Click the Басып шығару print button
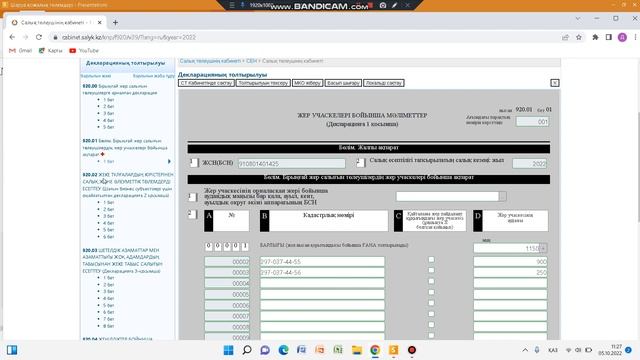Viewport: 640px width, 360px height. pyautogui.click(x=343, y=83)
